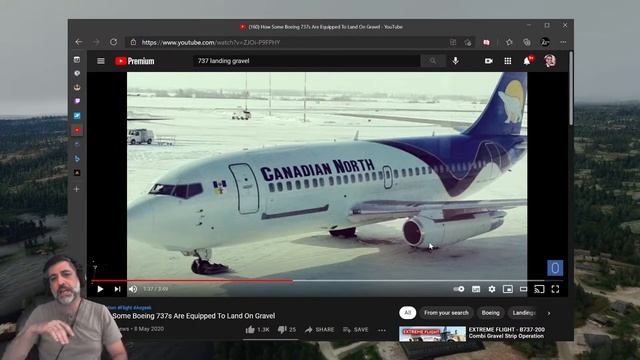
Task: Open the Create video camera icon
Action: [489, 61]
